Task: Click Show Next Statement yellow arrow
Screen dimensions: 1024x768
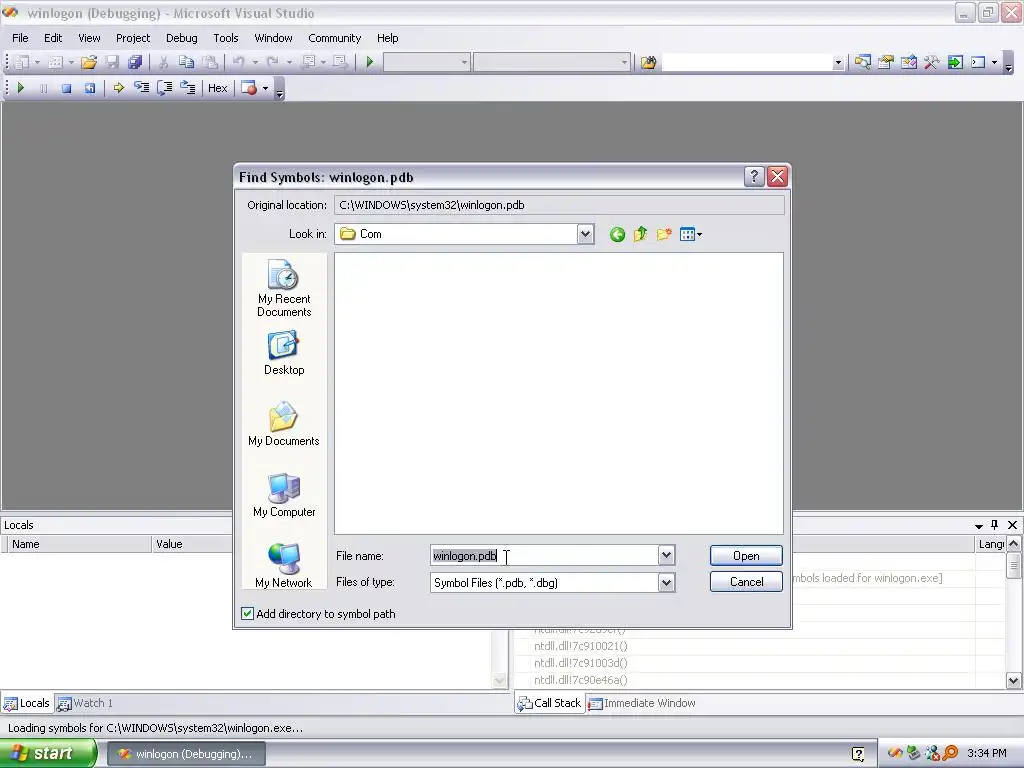Action: 118,88
